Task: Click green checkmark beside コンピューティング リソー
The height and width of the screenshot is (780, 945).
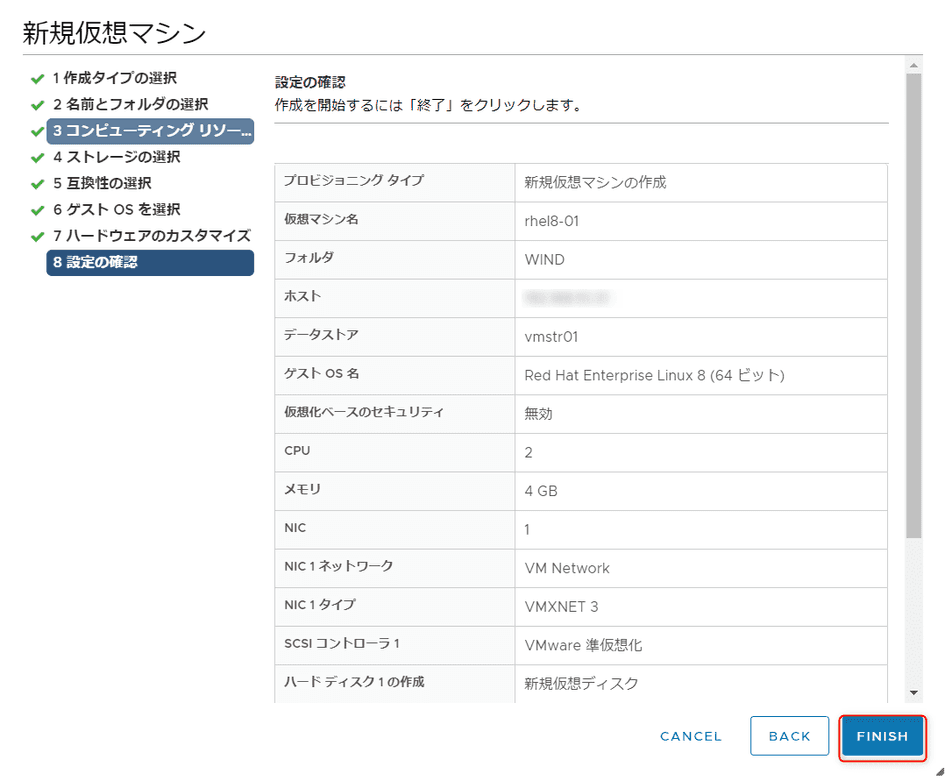Action: [x=37, y=131]
